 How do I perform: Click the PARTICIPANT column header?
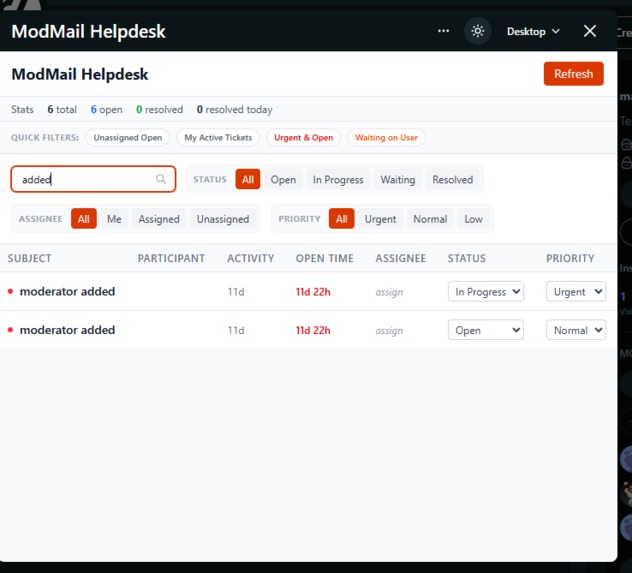(171, 258)
